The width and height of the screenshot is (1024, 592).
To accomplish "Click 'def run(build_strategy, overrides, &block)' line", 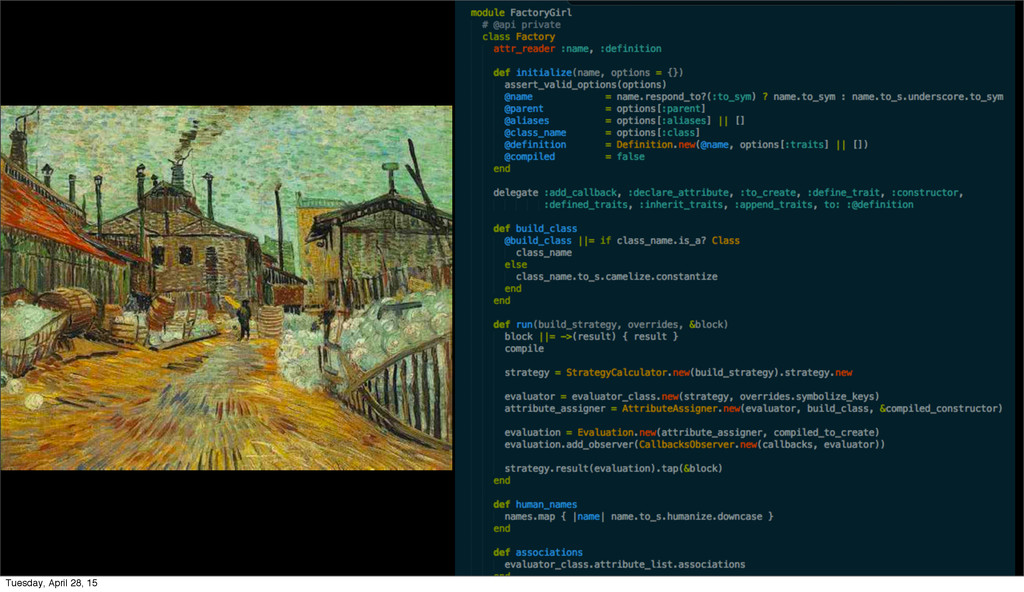I will point(611,325).
